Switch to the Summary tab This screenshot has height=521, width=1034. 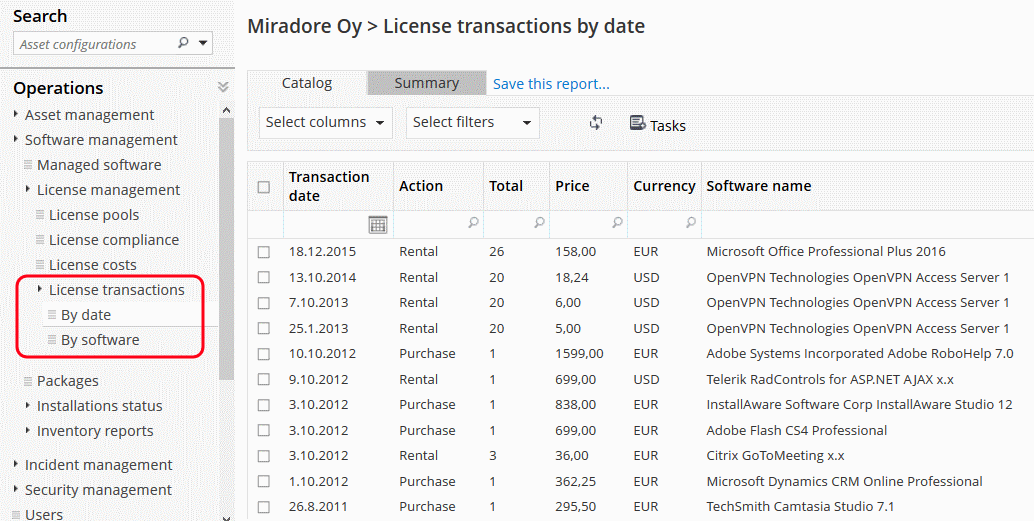pyautogui.click(x=427, y=83)
